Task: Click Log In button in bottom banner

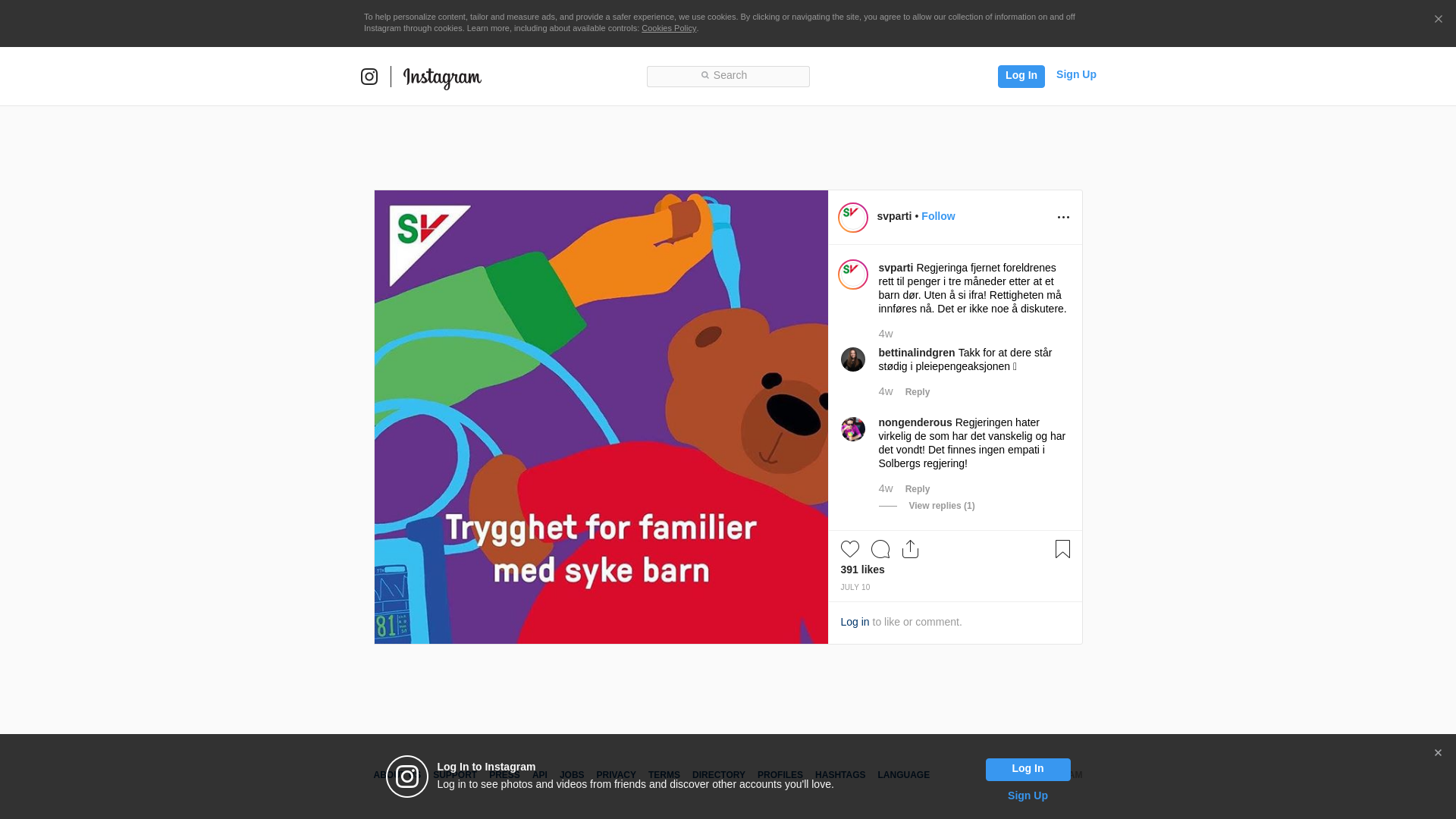Action: [x=1028, y=770]
